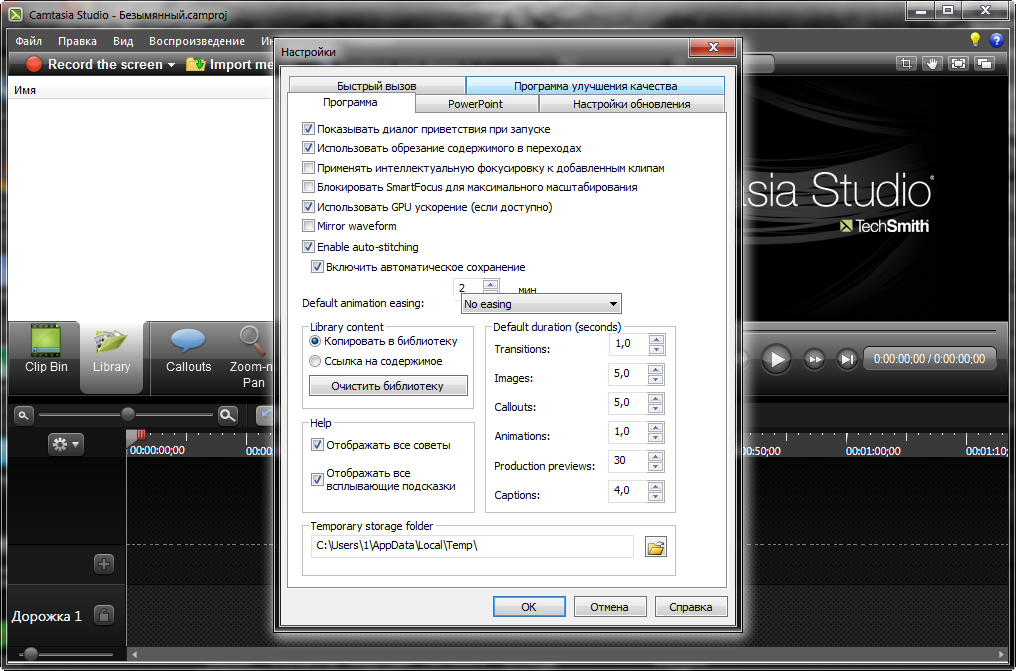
Task: Open Default animation easing dropdown
Action: click(541, 304)
